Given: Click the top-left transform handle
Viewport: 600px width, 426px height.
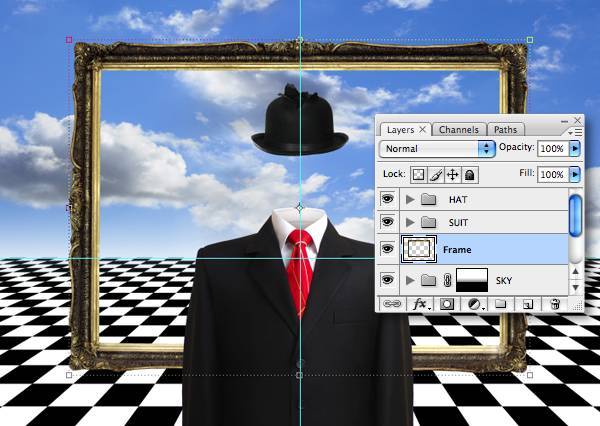Looking at the screenshot, I should [69, 40].
